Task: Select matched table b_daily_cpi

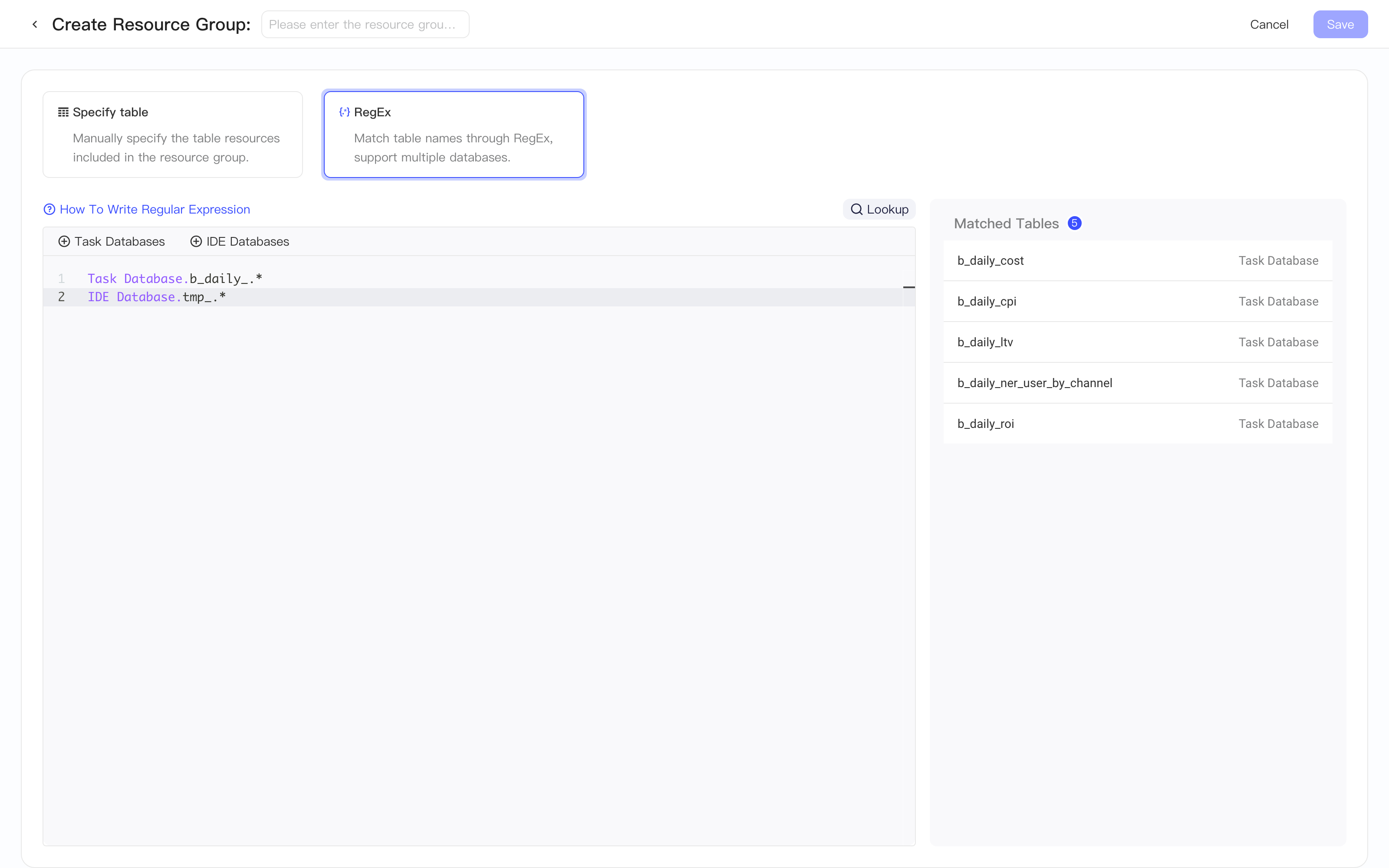Action: [x=1138, y=301]
